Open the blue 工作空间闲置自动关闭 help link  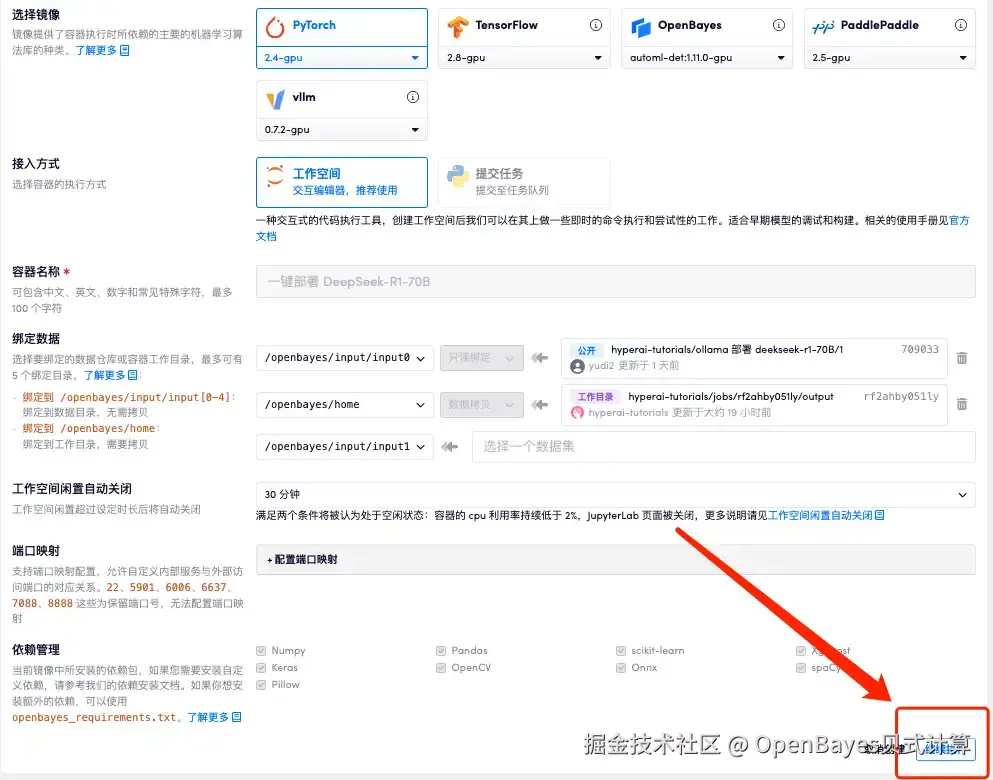click(x=826, y=515)
